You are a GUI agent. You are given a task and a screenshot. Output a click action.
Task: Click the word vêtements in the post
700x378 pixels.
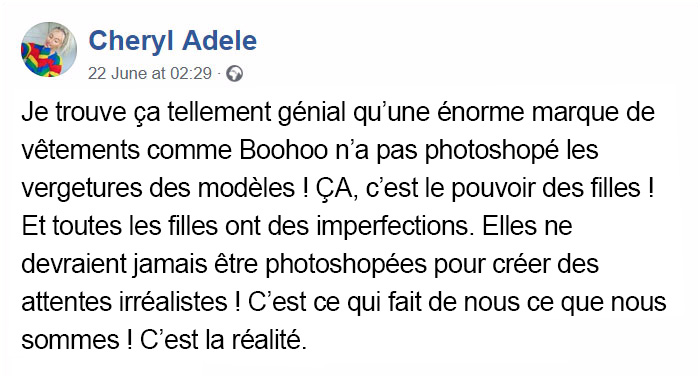pyautogui.click(x=80, y=150)
